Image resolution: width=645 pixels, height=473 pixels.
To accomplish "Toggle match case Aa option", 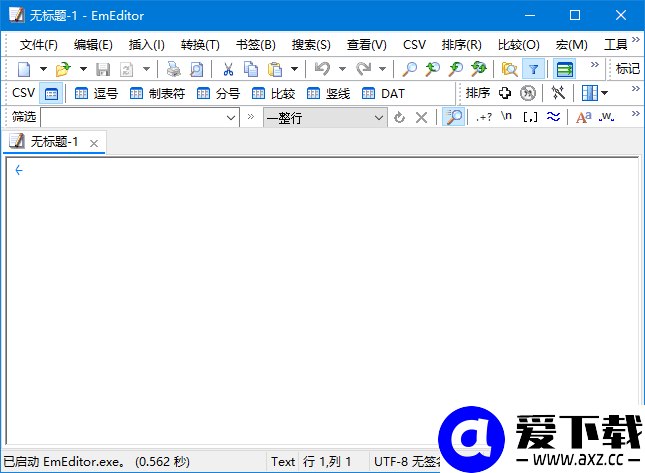I will pyautogui.click(x=584, y=117).
